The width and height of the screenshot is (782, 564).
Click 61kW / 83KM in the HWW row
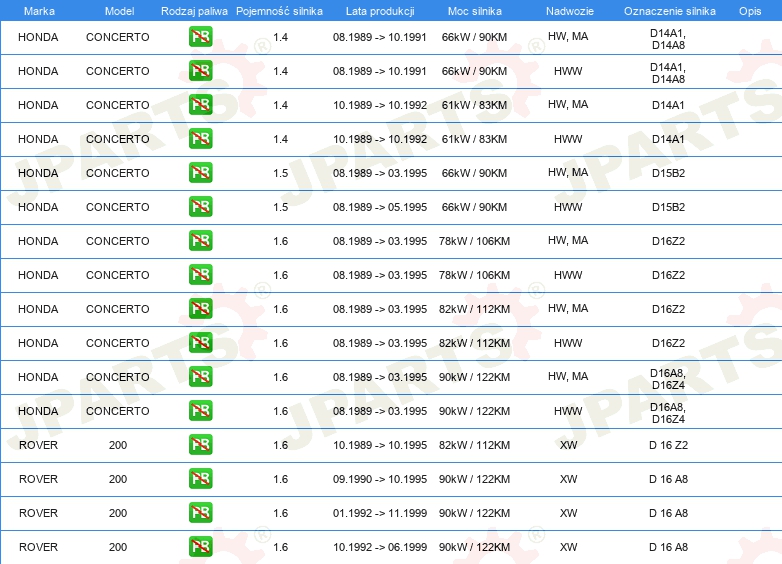click(x=474, y=139)
